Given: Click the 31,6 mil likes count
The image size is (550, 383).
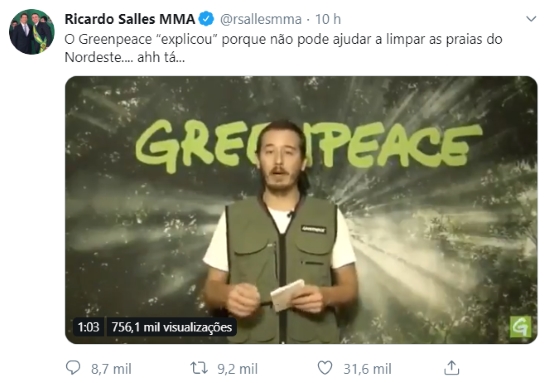Looking at the screenshot, I should [367, 369].
